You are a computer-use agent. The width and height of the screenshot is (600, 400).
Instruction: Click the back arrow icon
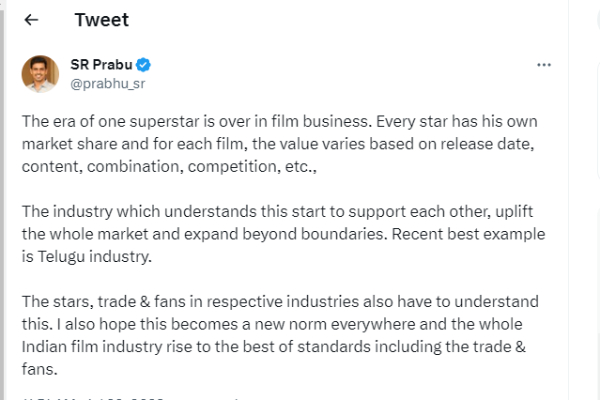tap(31, 20)
